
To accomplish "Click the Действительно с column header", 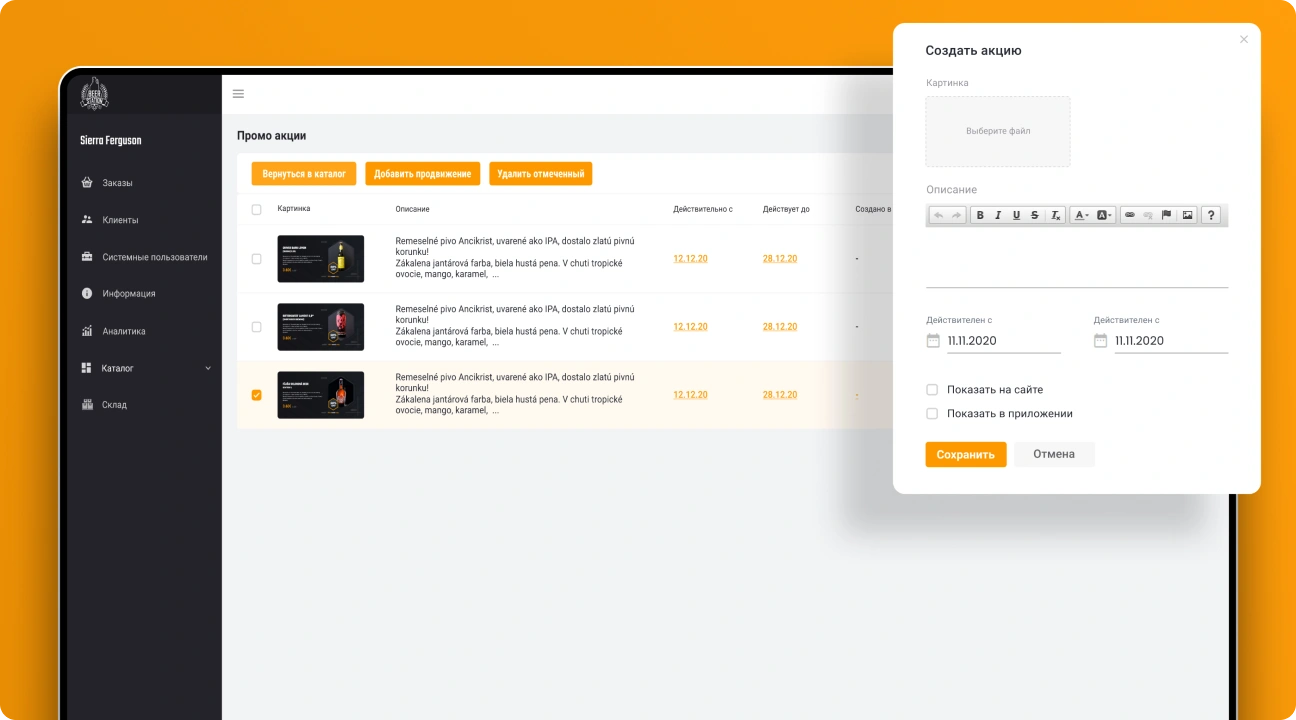I will coord(703,209).
